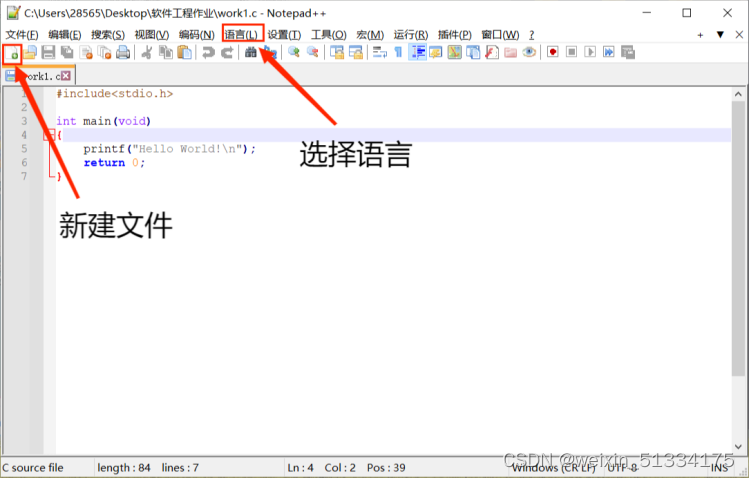
Task: Open the Document List panel icon
Action: point(473,52)
